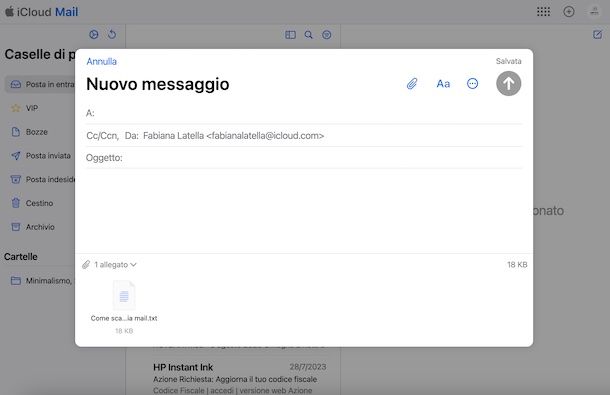Click the search magnifier icon
The image size is (610, 395).
tap(309, 35)
